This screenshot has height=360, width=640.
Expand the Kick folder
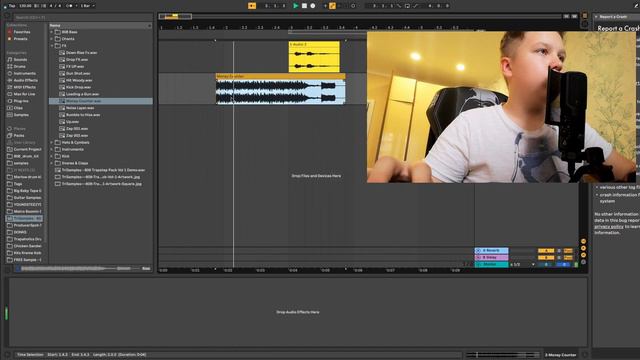[52, 156]
